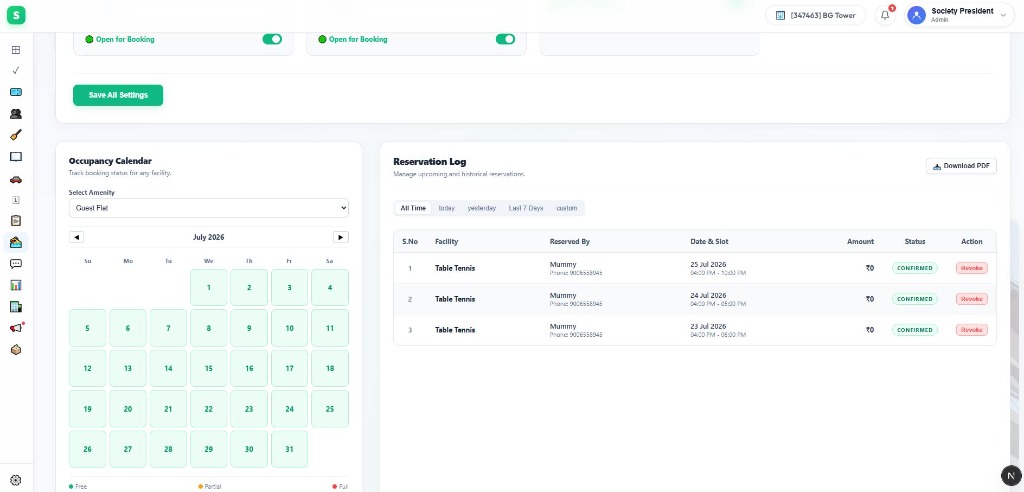Open the highlighted amenities icon in sidebar
Screen dimensions: 1024x492
[16, 242]
